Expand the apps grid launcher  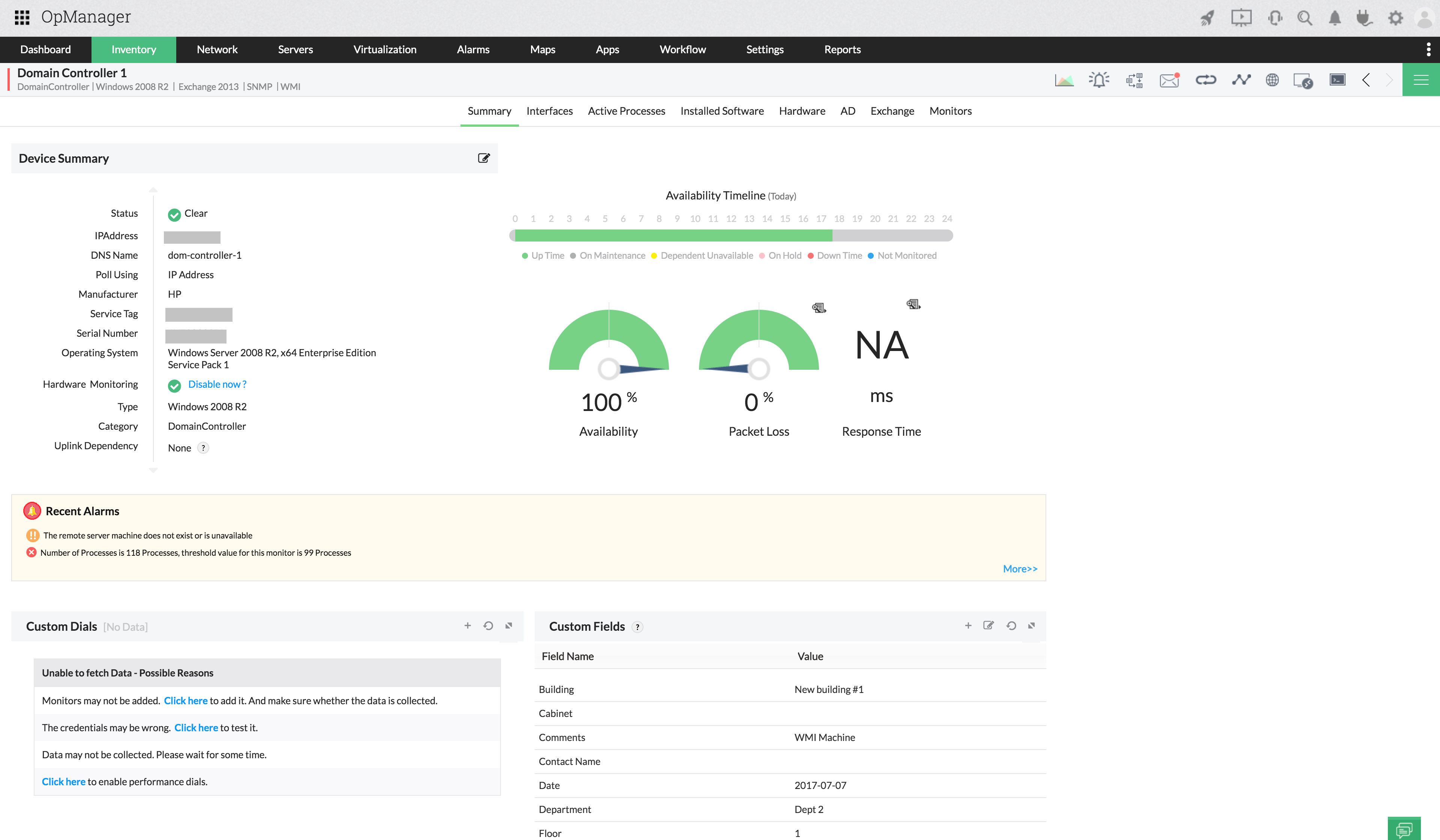pyautogui.click(x=22, y=17)
